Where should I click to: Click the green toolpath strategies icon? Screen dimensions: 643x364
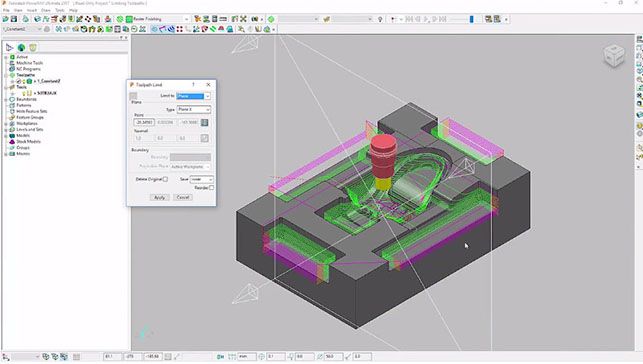120,19
